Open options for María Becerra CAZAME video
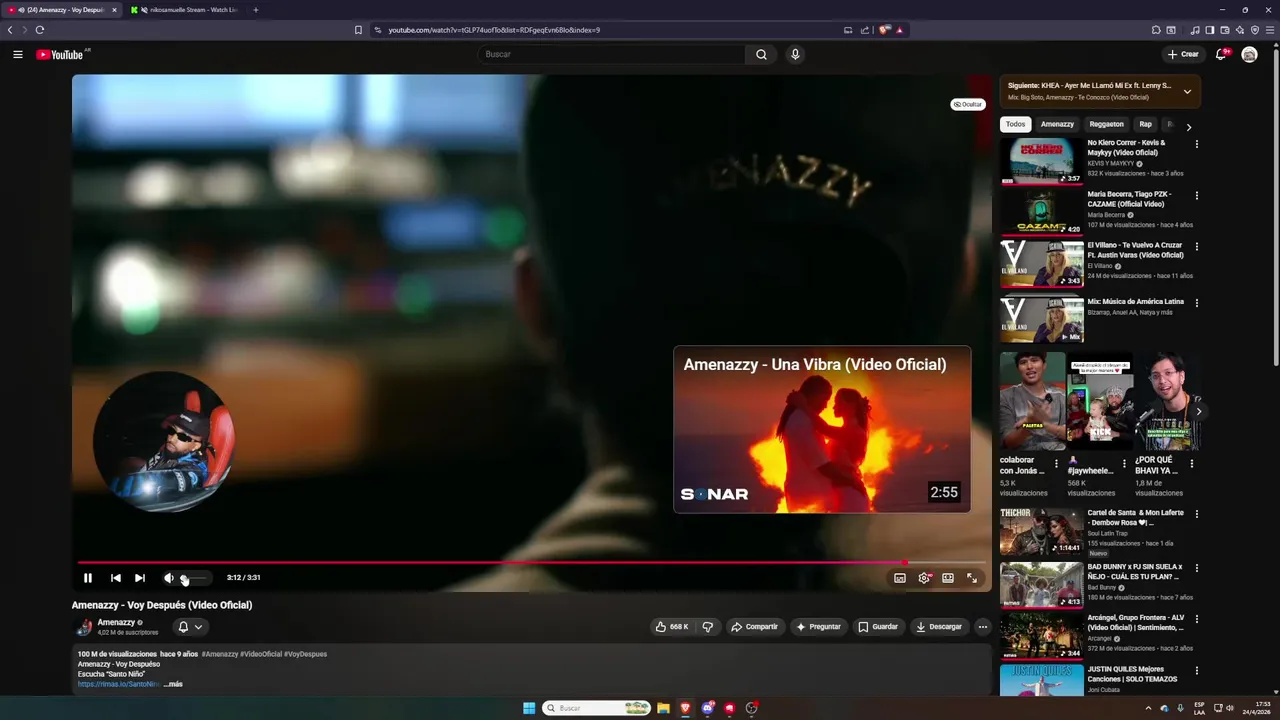This screenshot has height=720, width=1280. pos(1196,196)
